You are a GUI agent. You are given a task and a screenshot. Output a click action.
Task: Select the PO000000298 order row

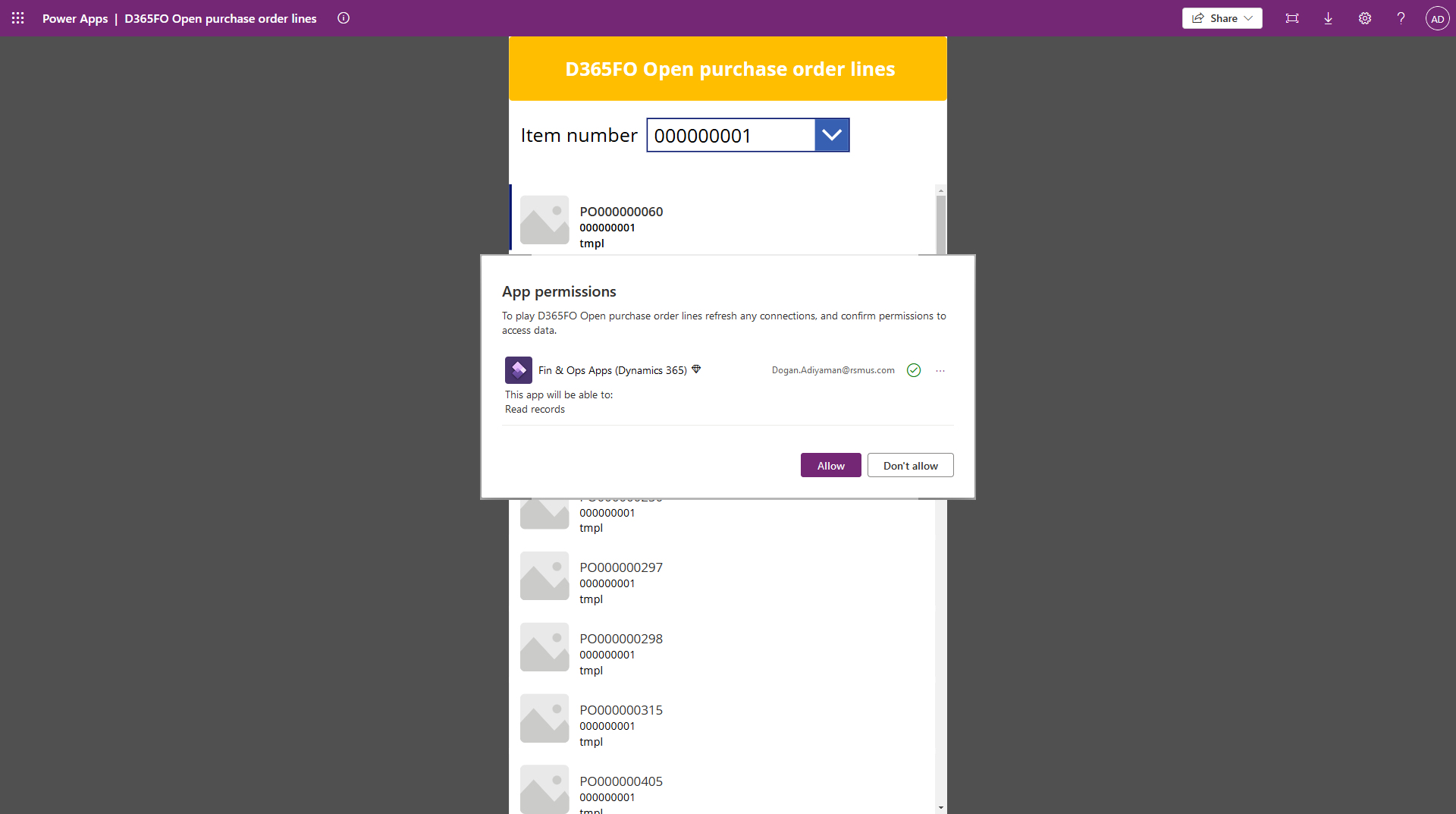coord(723,647)
